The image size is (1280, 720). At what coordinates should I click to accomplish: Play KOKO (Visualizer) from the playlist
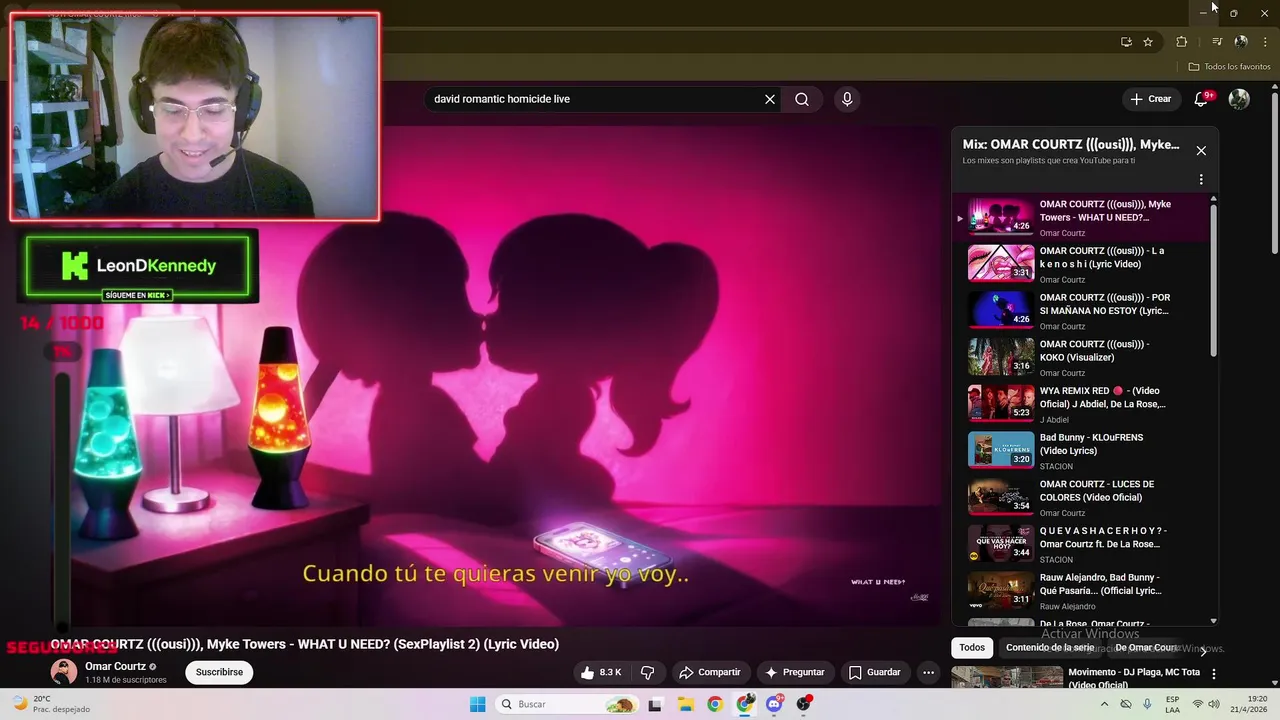pyautogui.click(x=1081, y=357)
